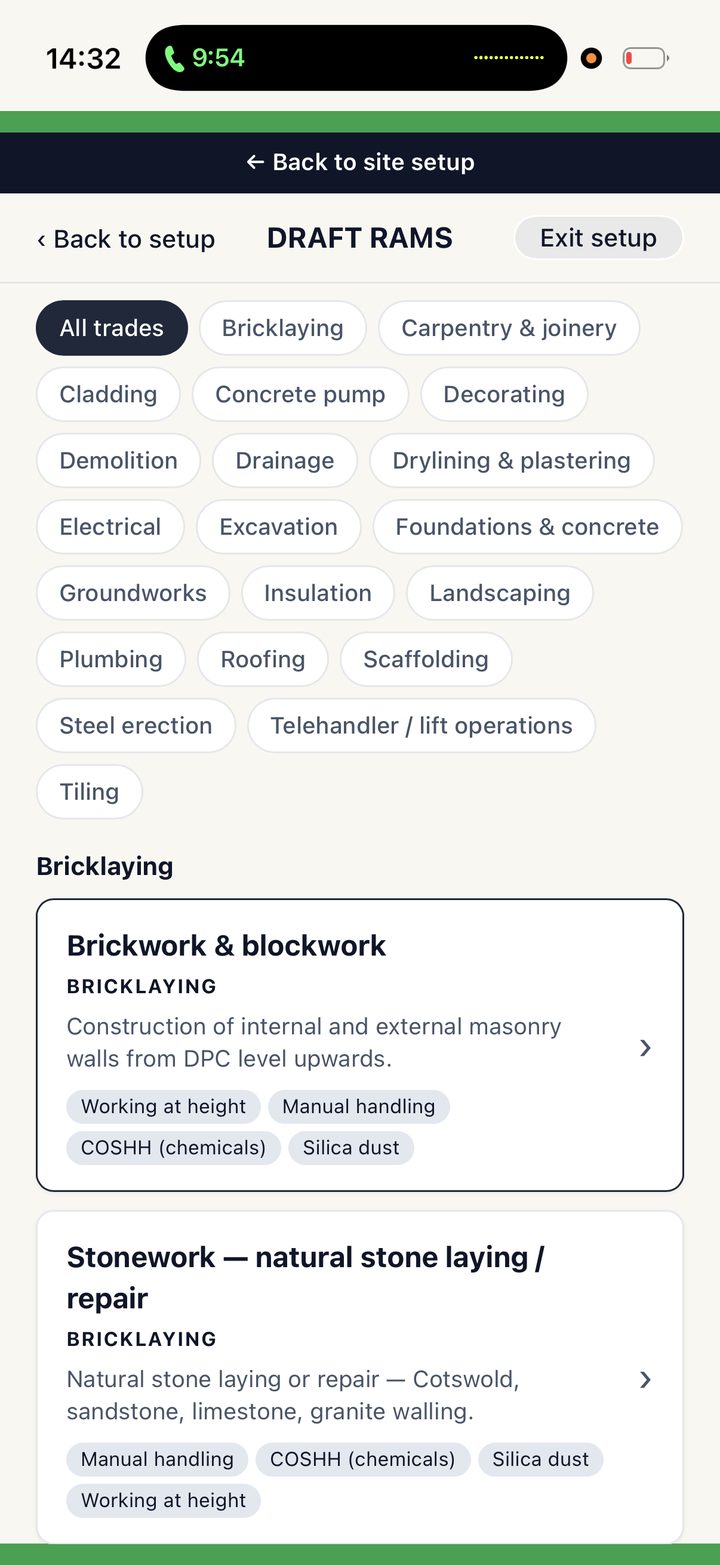Filter by Carpentry & joinery trade
720x1565 pixels.
509,328
